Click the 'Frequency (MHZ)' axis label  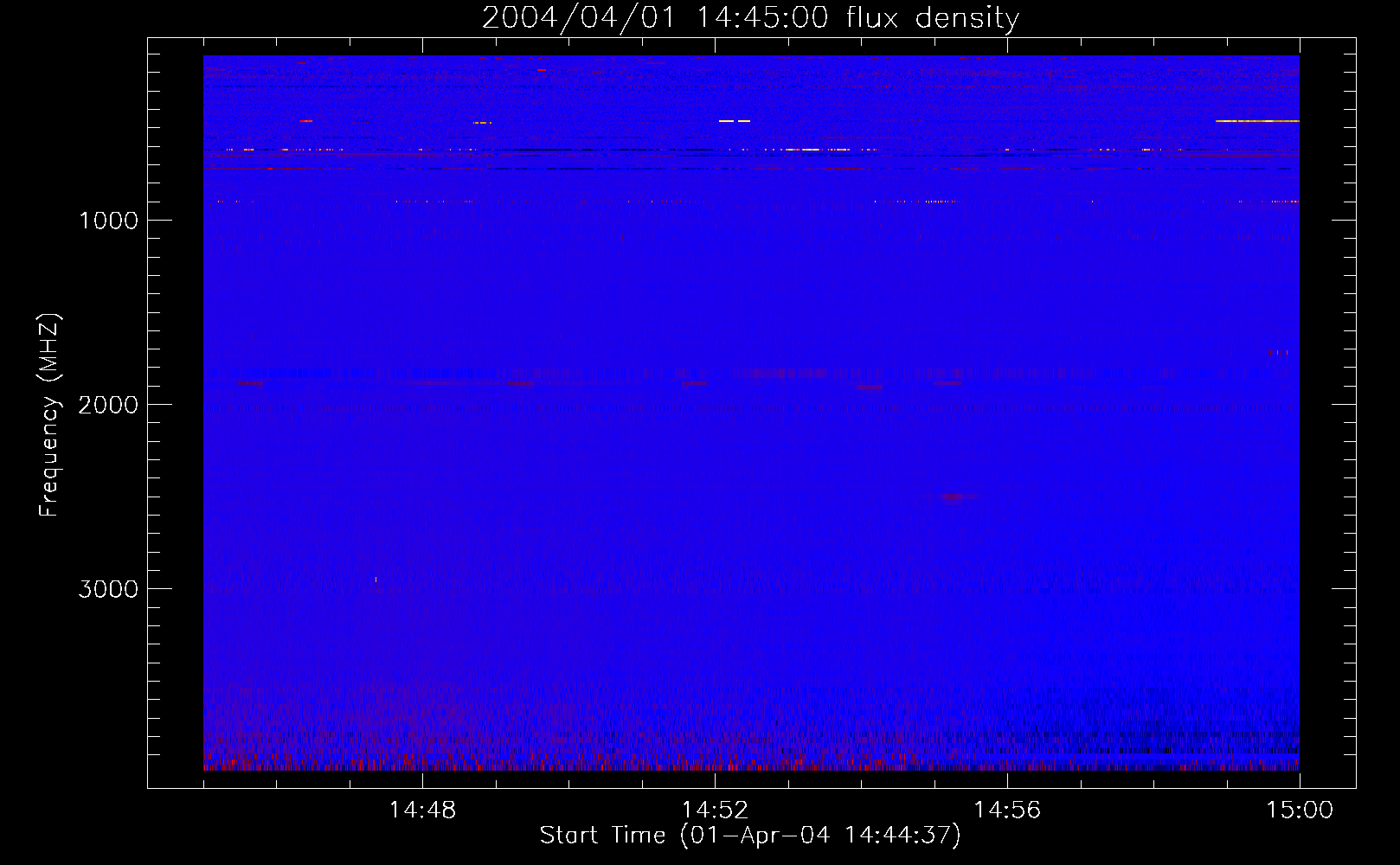[50, 415]
